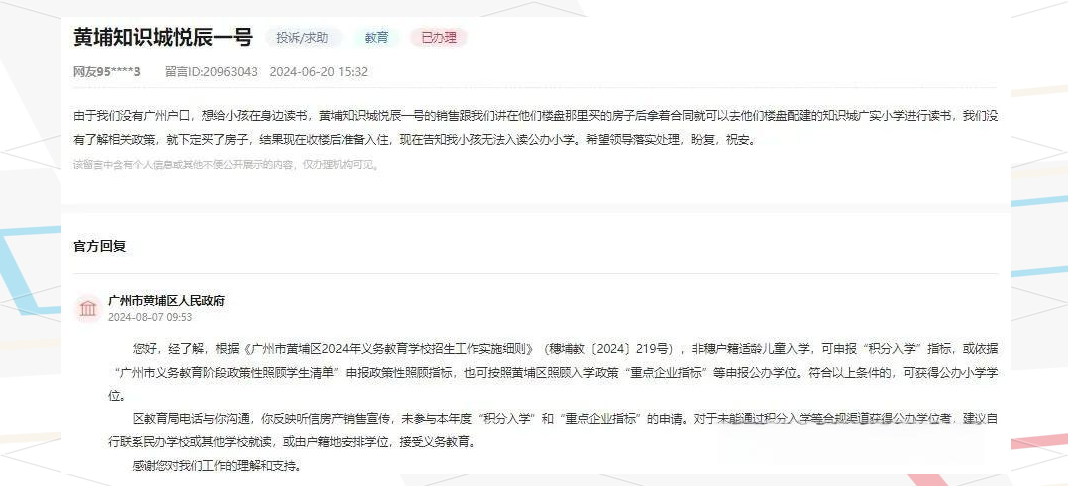Image resolution: width=1068 pixels, height=486 pixels.
Task: Open 广州市黄埔区人民政府 responder name
Action: (x=166, y=301)
